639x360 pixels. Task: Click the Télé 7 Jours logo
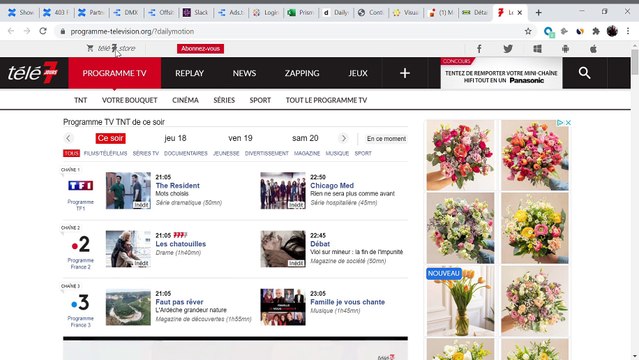tap(33, 73)
